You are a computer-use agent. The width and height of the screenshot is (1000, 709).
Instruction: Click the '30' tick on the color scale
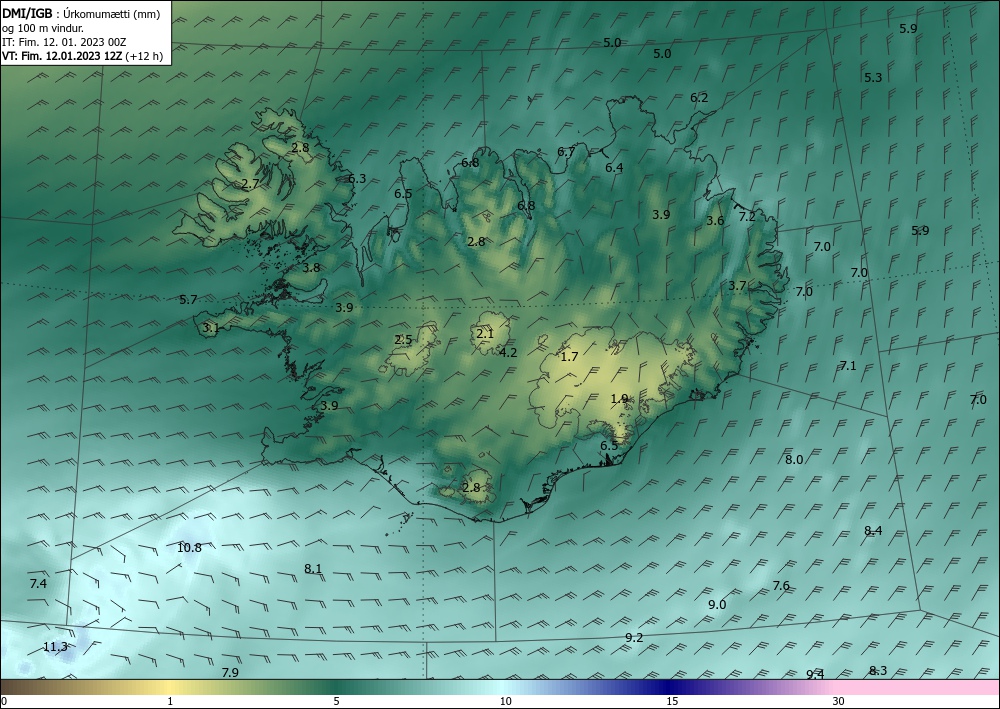[839, 702]
